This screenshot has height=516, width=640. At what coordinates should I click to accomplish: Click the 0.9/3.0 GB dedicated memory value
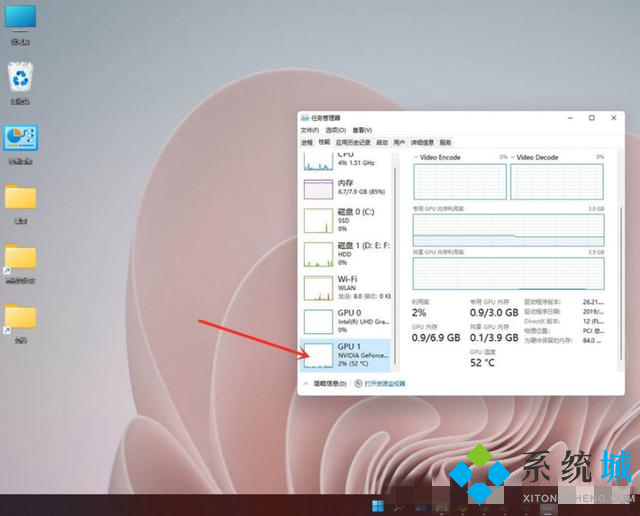(494, 313)
